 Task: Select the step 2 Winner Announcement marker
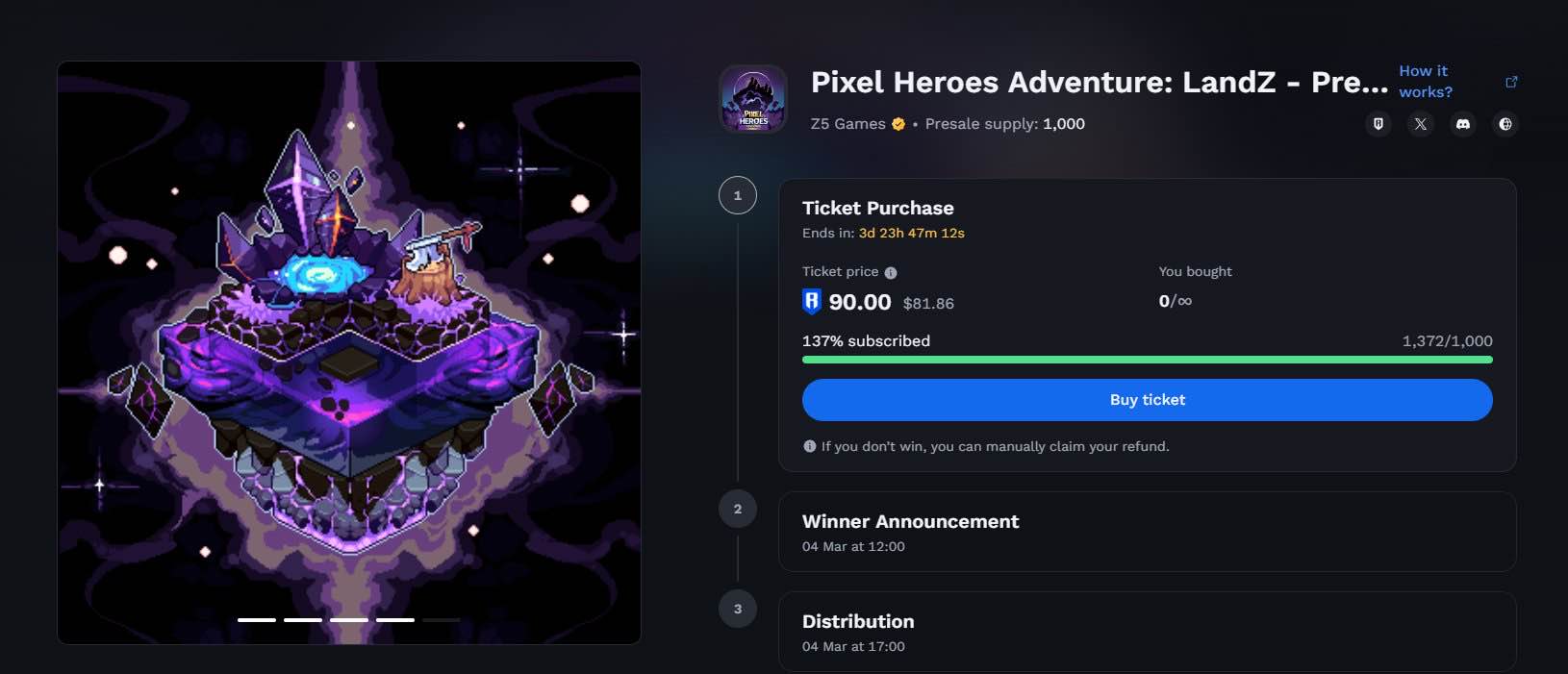[x=738, y=510]
